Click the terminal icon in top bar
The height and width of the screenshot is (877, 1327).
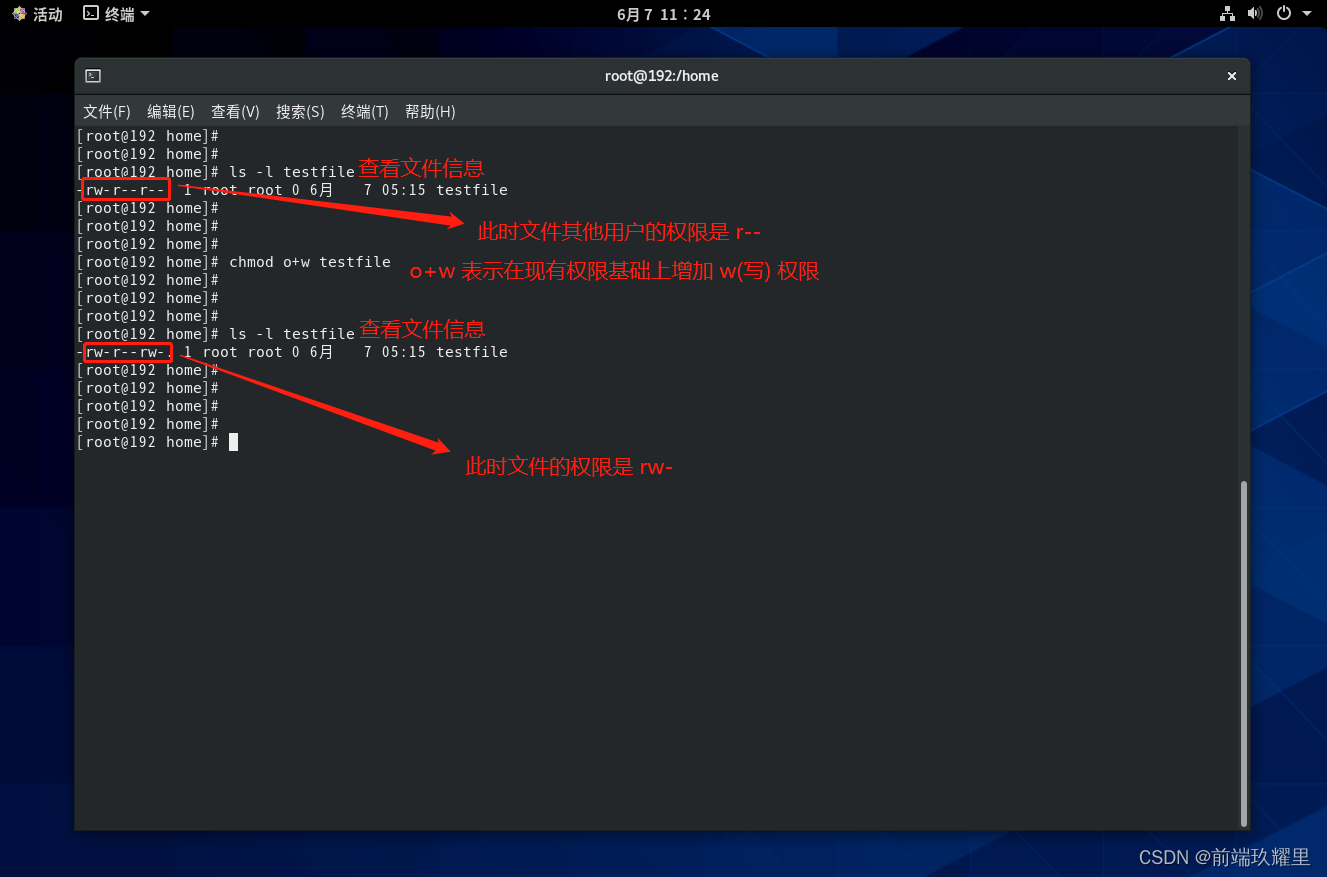click(x=91, y=13)
